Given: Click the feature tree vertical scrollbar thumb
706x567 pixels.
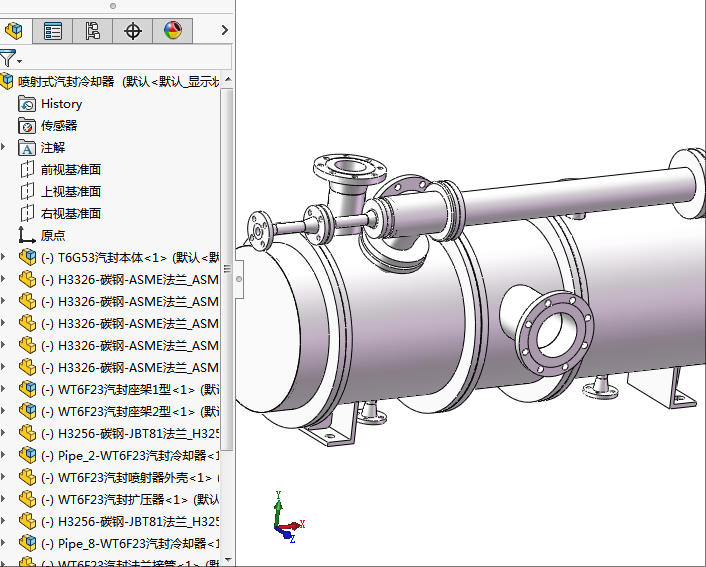Looking at the screenshot, I should (x=227, y=269).
